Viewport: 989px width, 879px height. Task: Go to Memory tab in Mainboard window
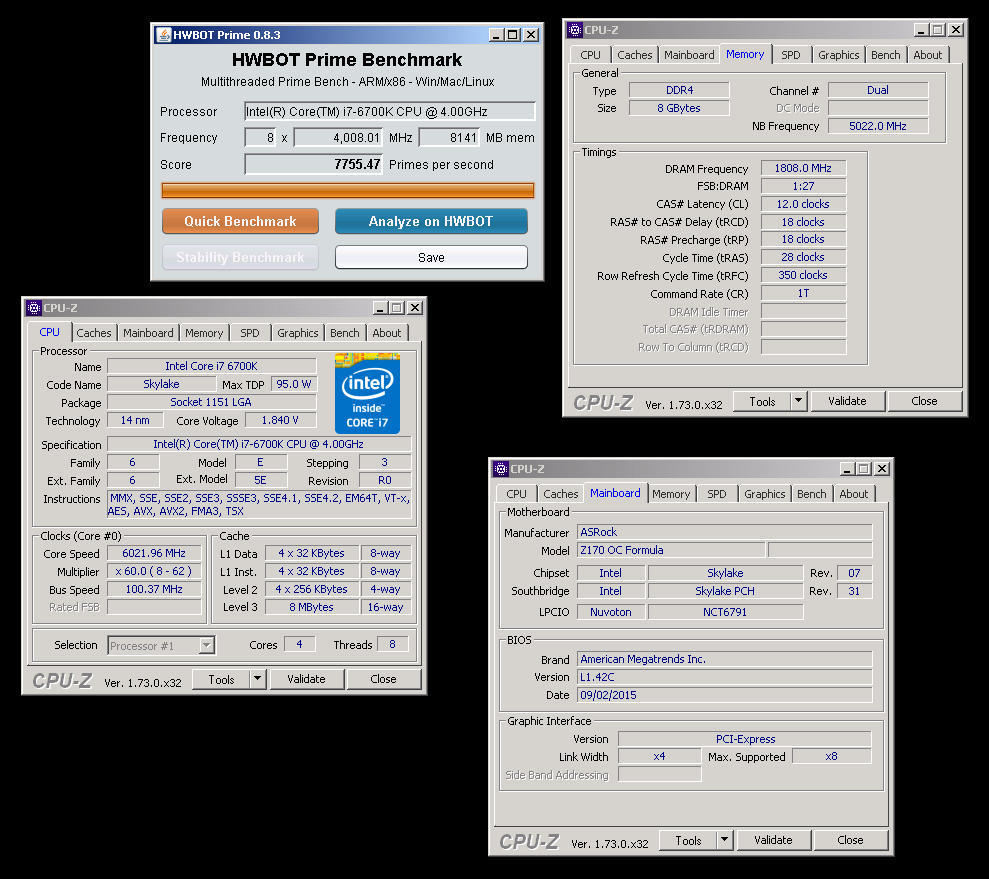pos(671,494)
